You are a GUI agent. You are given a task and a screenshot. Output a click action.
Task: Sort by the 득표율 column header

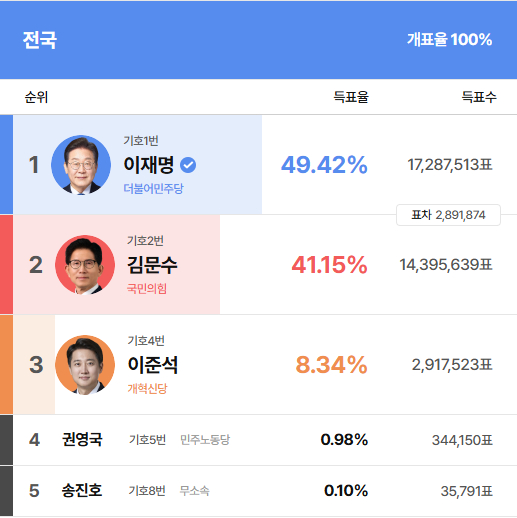pyautogui.click(x=351, y=97)
